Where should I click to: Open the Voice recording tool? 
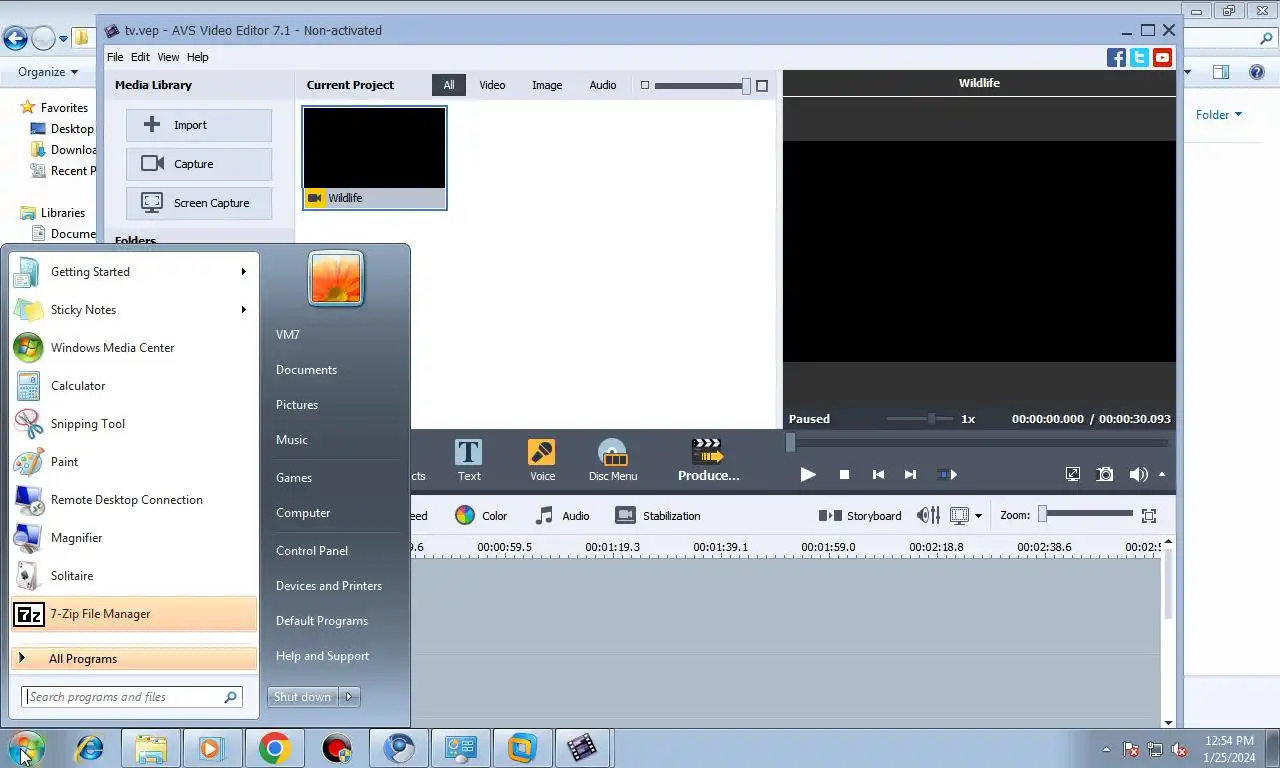pos(542,461)
